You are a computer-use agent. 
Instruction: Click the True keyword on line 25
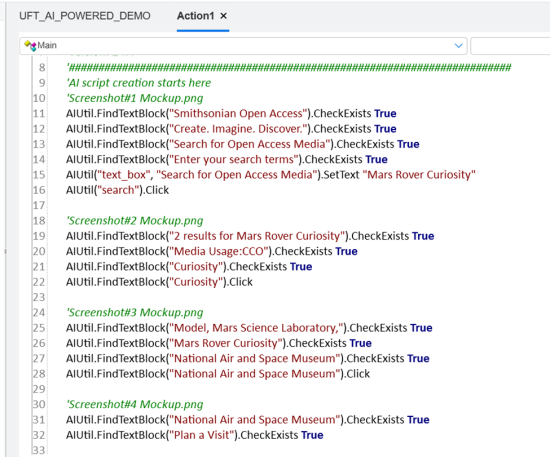click(421, 328)
